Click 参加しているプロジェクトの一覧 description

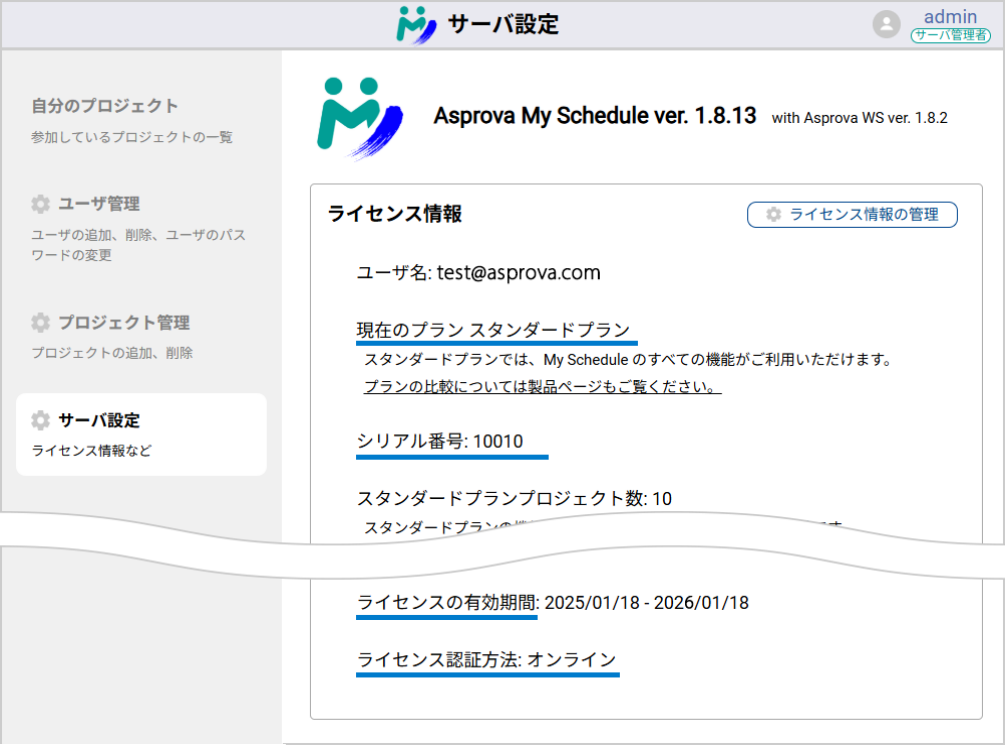coord(132,137)
